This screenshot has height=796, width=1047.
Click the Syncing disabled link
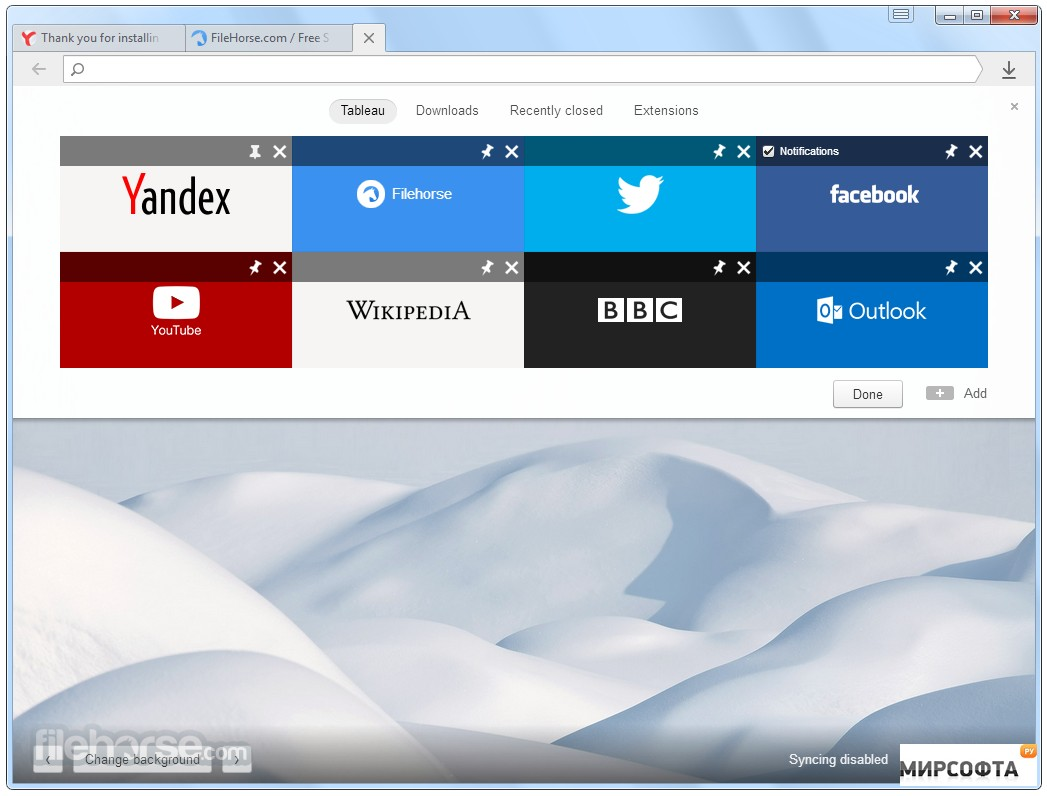point(838,759)
